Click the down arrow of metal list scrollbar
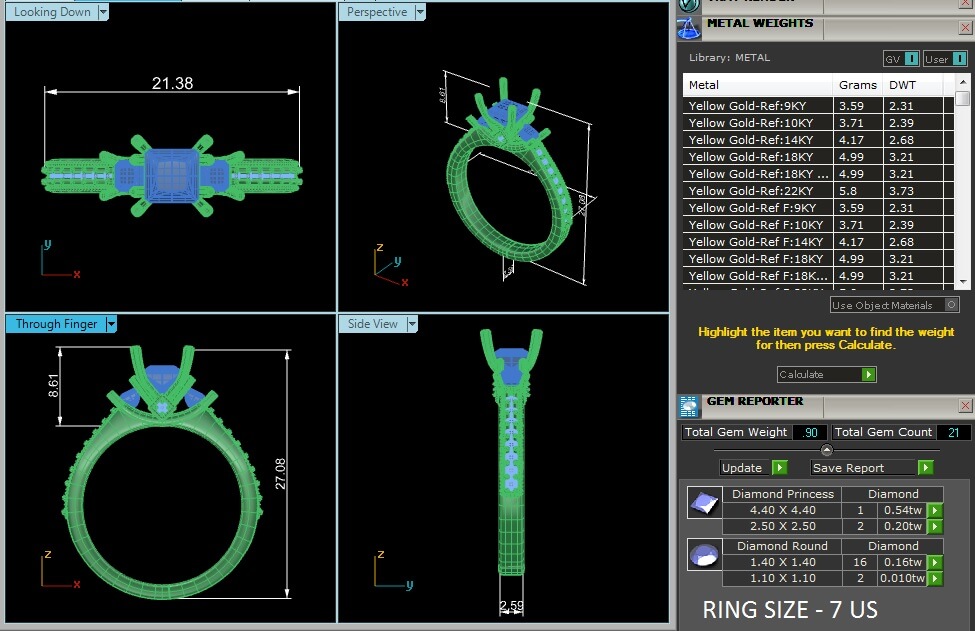 click(963, 282)
